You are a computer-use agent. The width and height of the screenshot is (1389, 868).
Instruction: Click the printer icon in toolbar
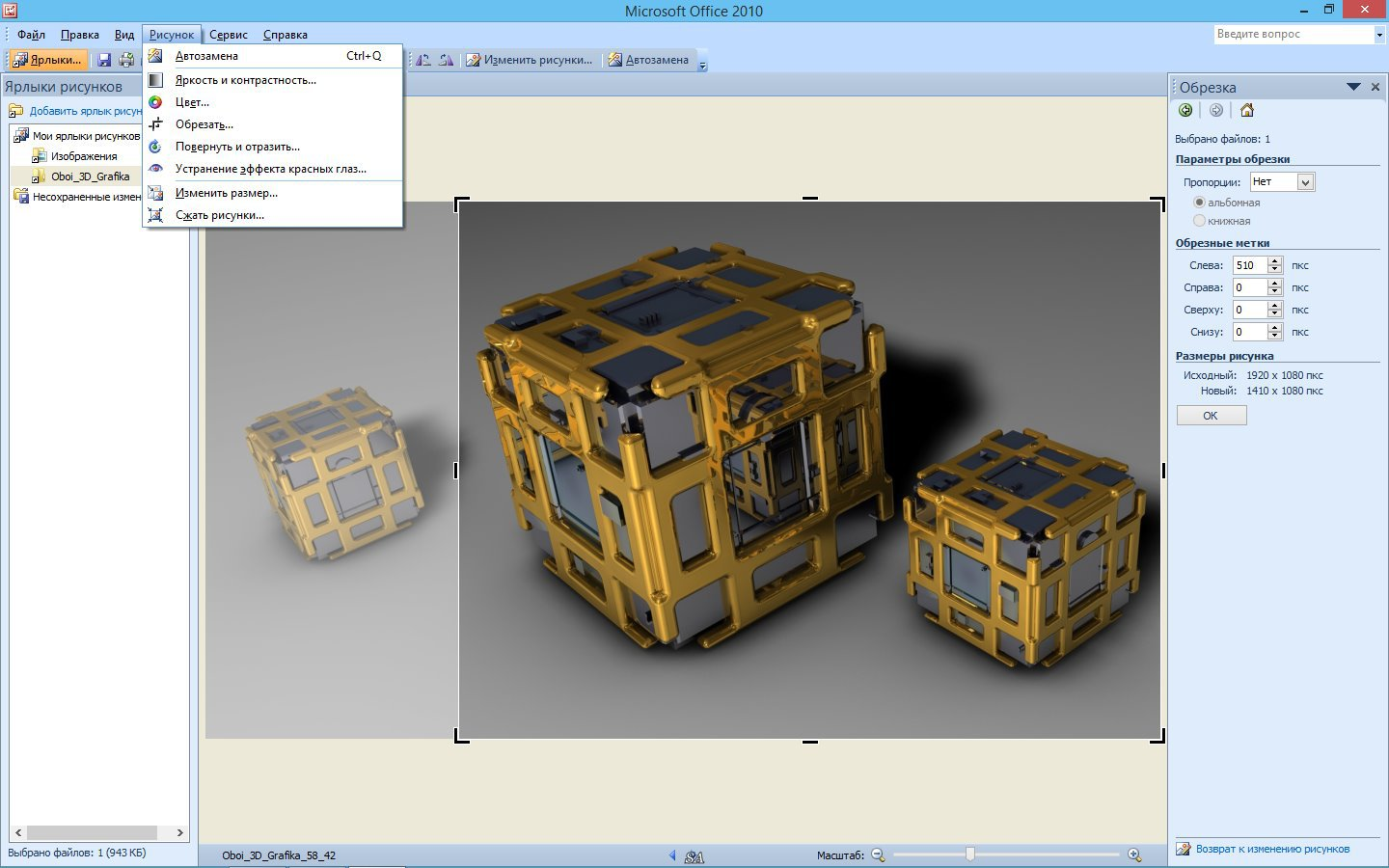click(x=126, y=60)
